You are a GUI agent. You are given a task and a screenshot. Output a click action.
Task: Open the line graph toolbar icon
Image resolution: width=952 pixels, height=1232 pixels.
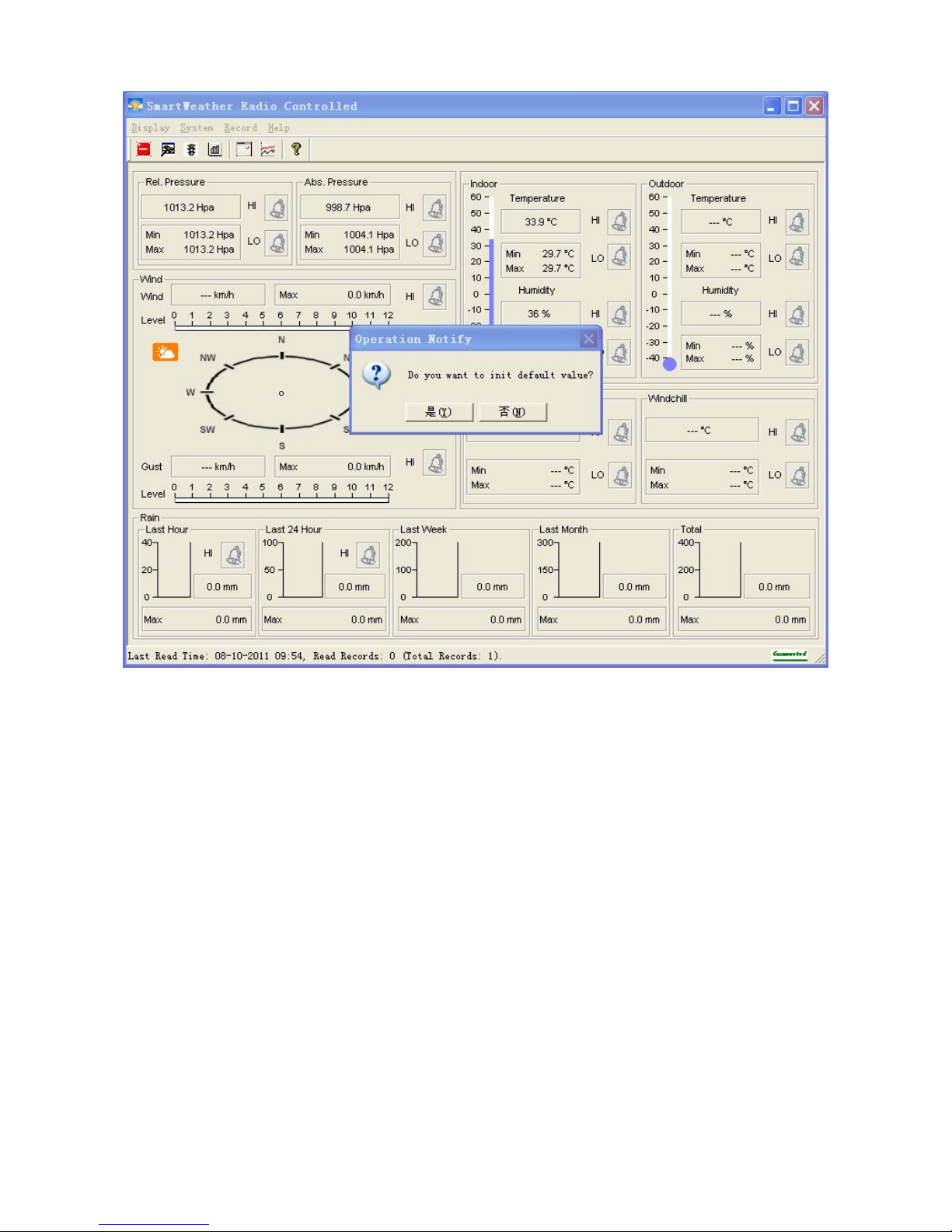[268, 150]
